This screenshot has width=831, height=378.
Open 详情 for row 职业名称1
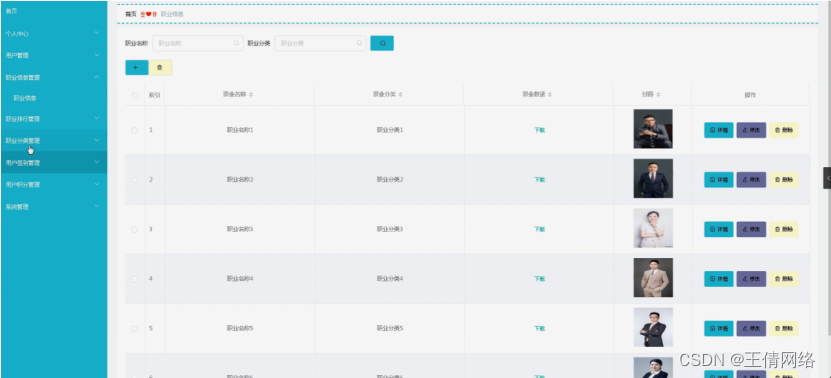pos(719,130)
